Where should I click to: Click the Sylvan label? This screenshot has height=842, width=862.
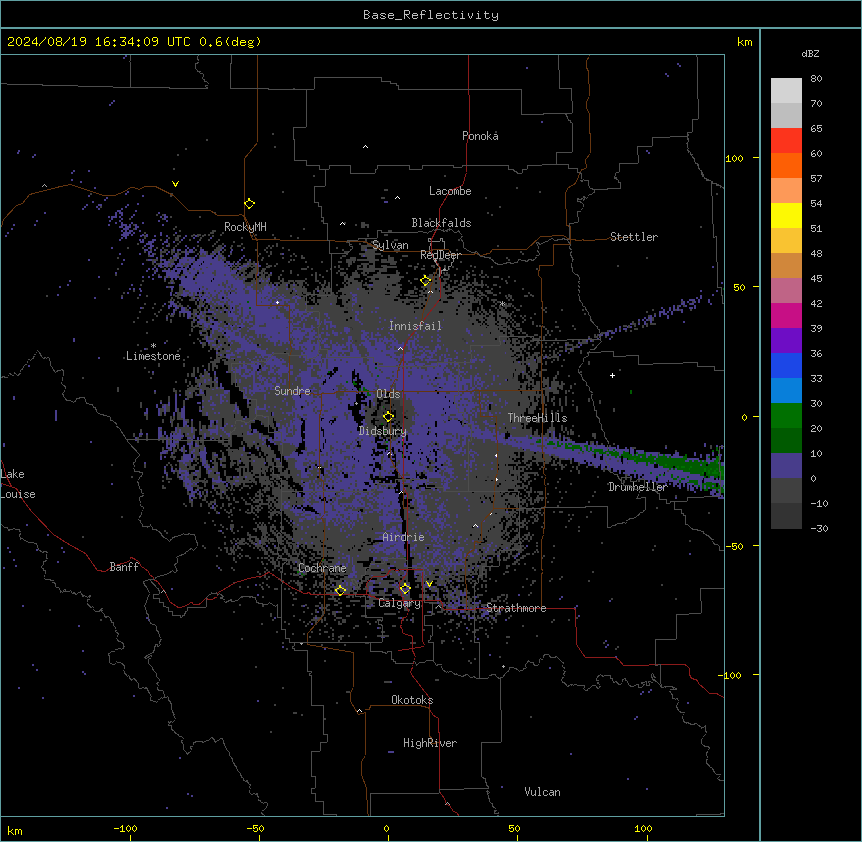[390, 245]
